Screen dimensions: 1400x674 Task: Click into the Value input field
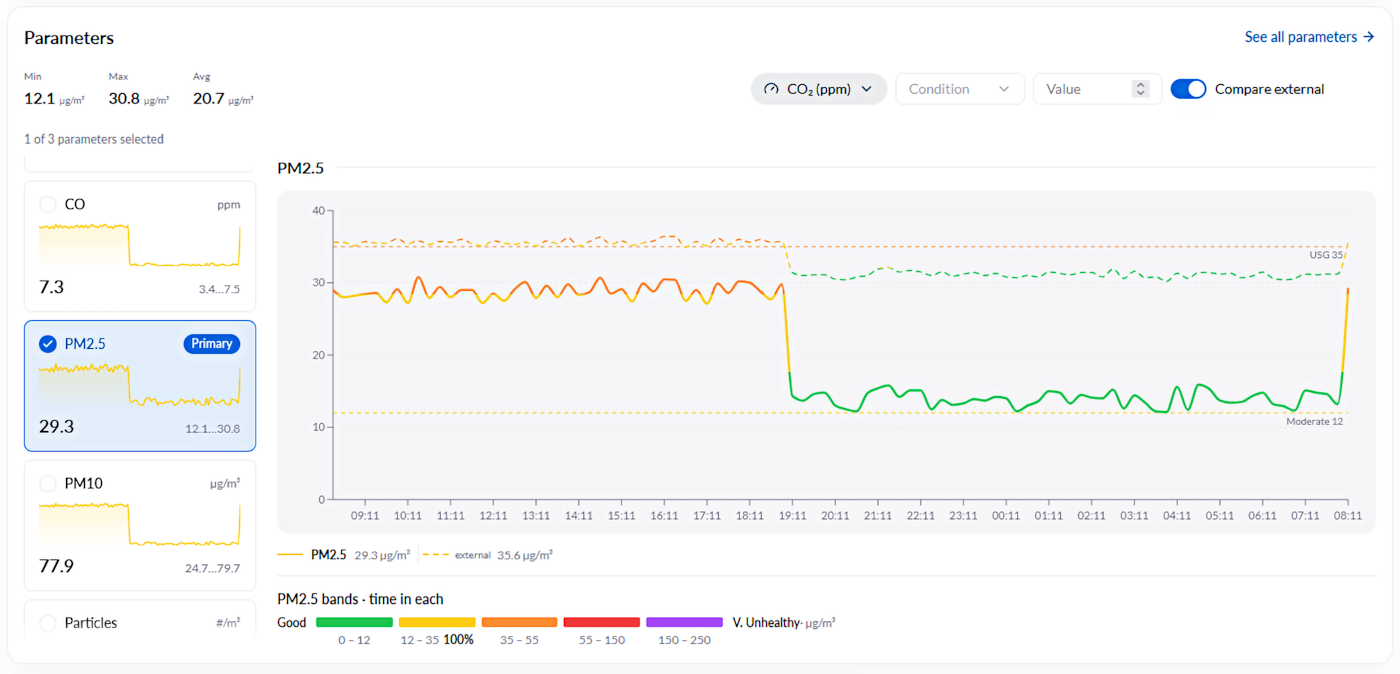(1098, 89)
